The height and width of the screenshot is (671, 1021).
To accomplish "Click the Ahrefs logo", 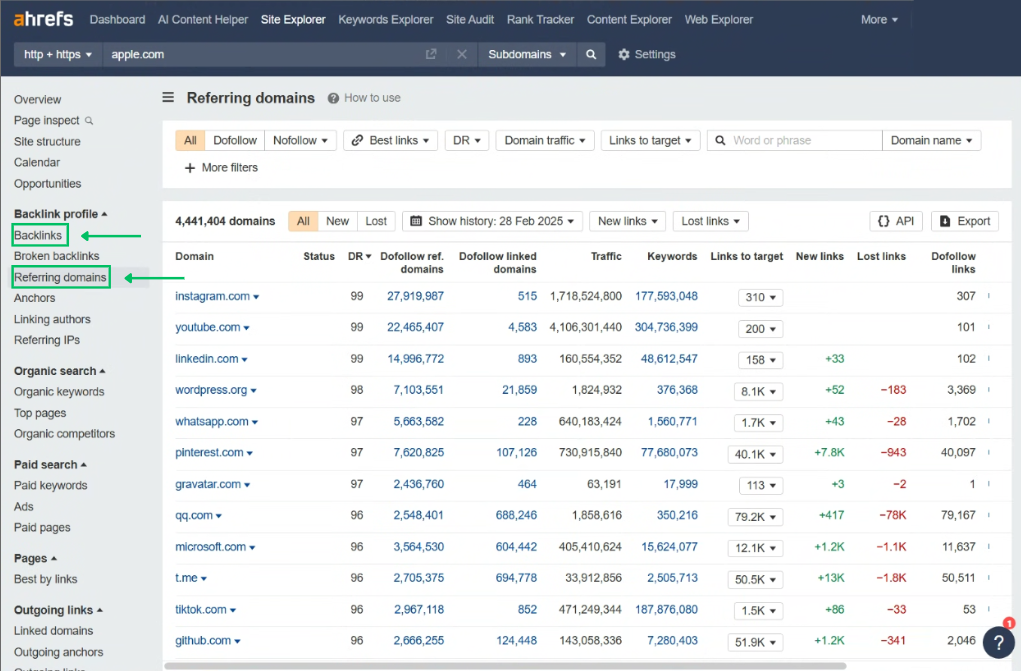I will click(43, 19).
